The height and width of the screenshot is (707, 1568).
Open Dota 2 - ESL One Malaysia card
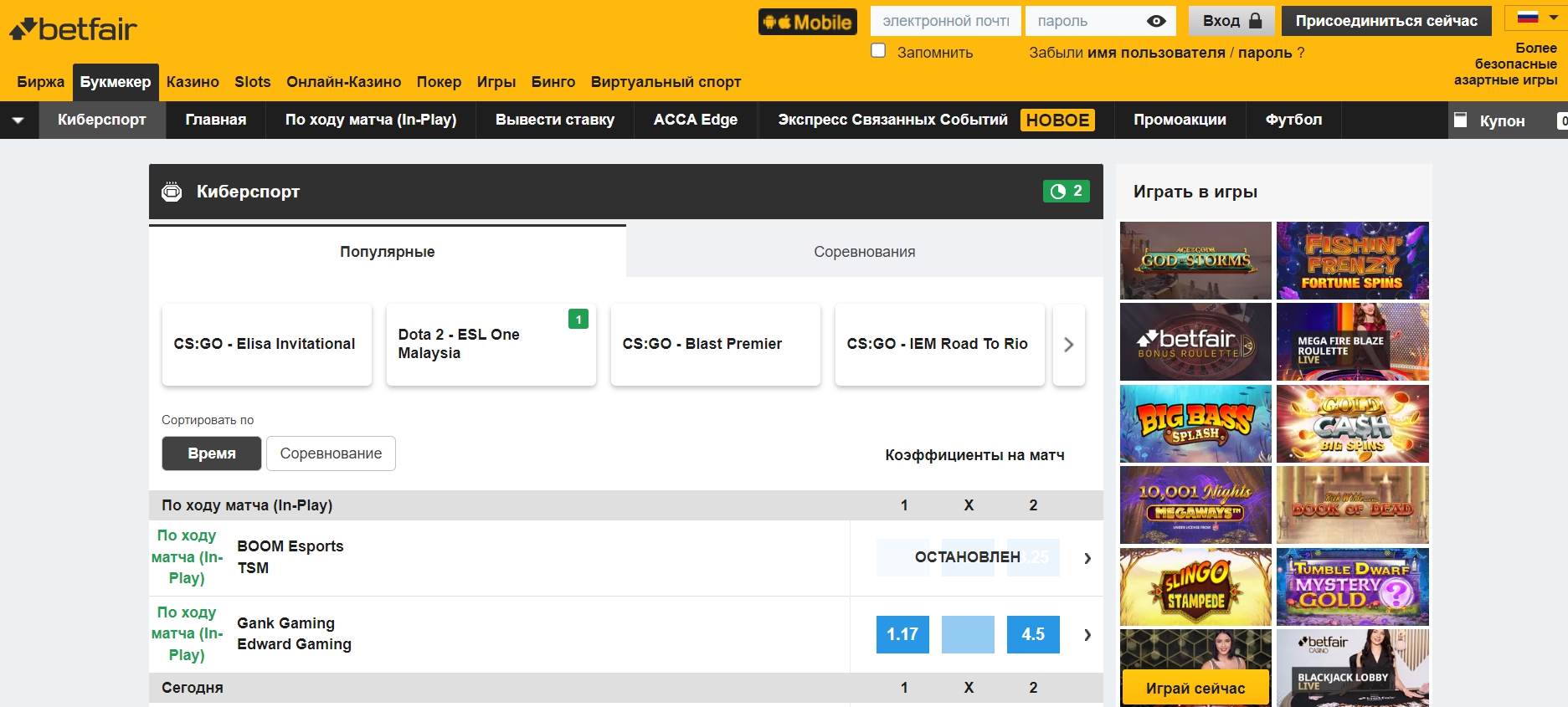click(x=491, y=344)
